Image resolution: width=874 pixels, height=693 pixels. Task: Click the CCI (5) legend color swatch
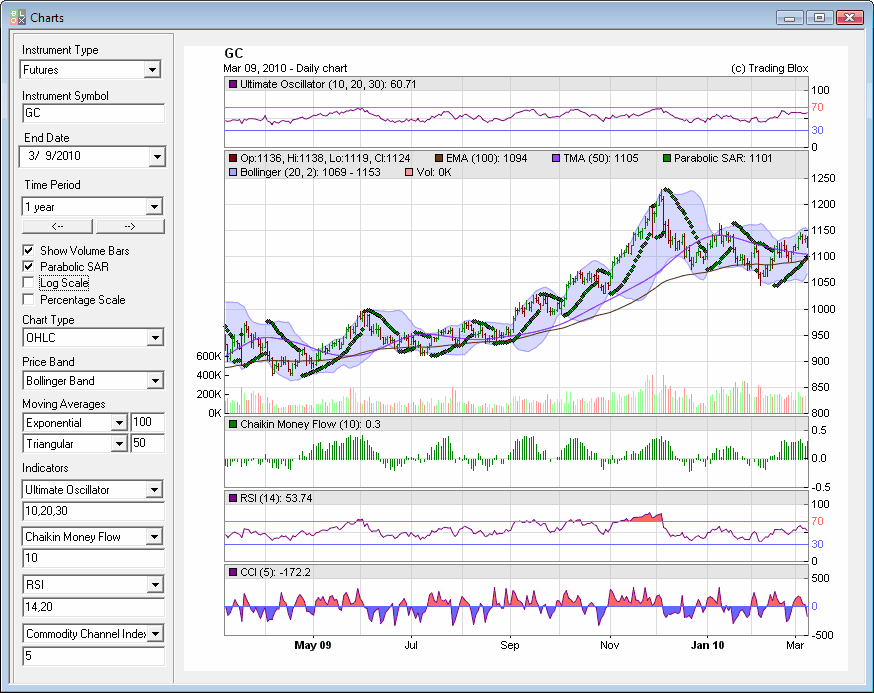(233, 572)
